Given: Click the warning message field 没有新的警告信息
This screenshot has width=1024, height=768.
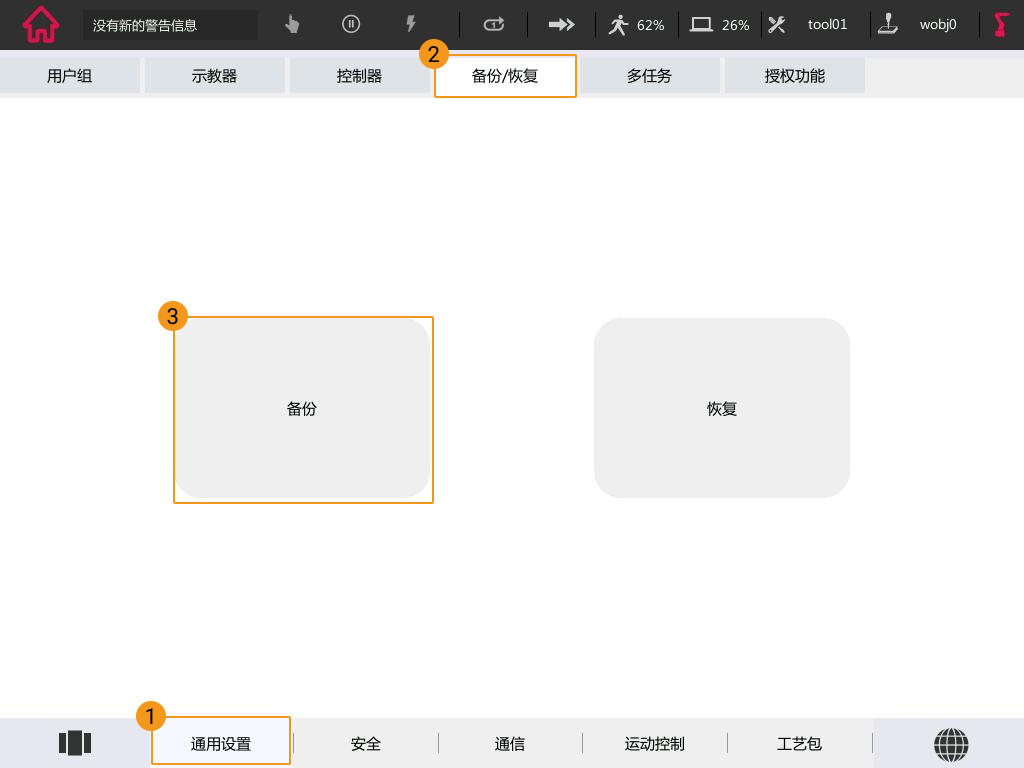Looking at the screenshot, I should (x=170, y=25).
